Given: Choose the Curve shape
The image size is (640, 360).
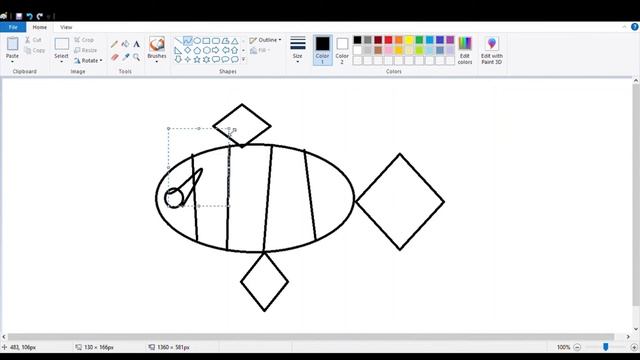Looking at the screenshot, I should coord(188,41).
